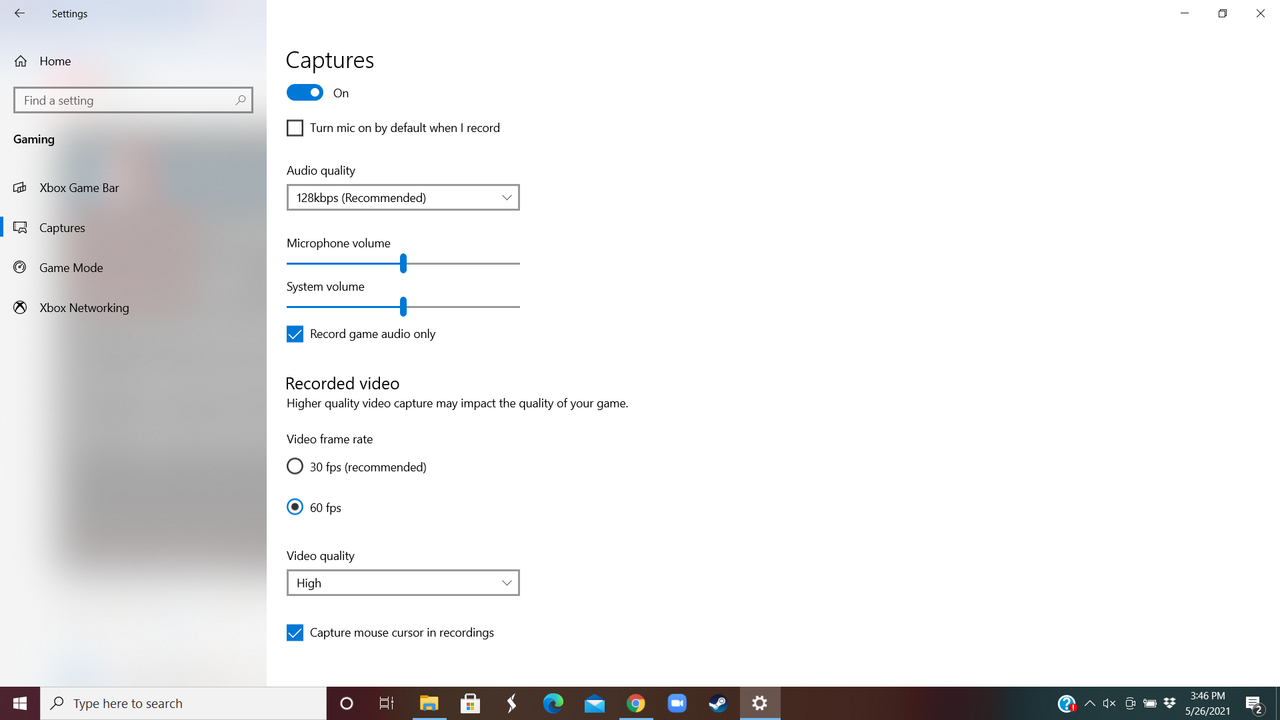Image resolution: width=1280 pixels, height=720 pixels.
Task: Open Zoom from the taskbar
Action: pyautogui.click(x=677, y=704)
